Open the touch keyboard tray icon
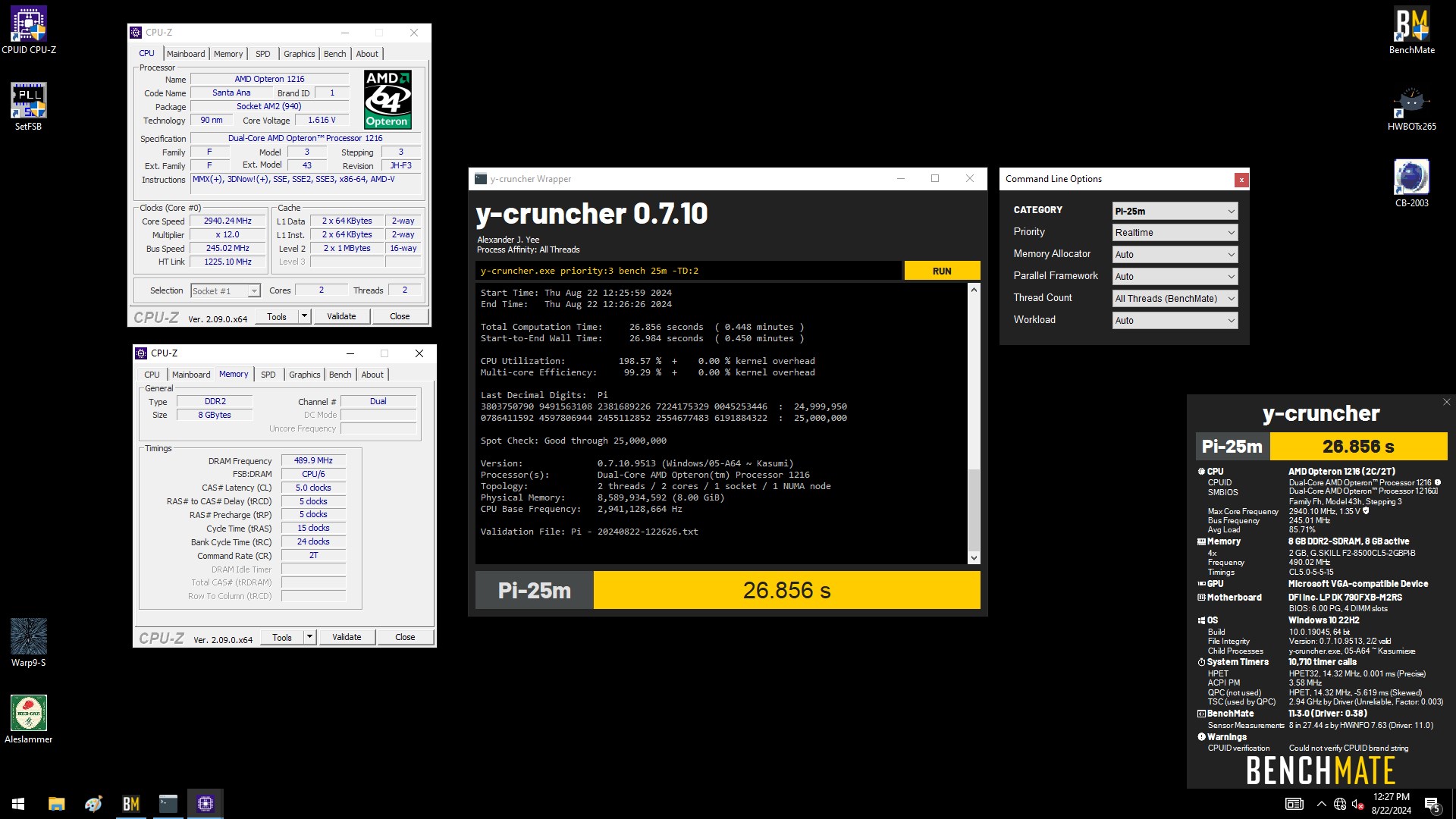 pyautogui.click(x=1294, y=804)
